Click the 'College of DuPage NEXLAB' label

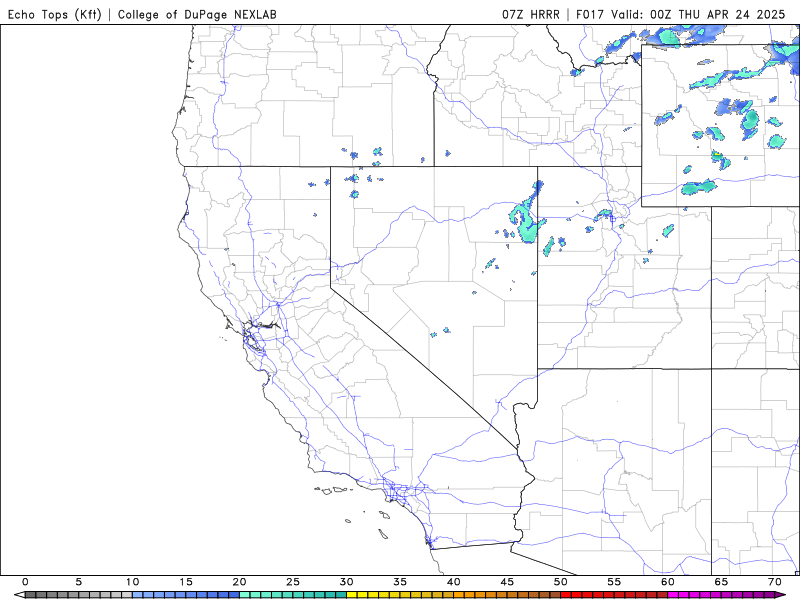pyautogui.click(x=197, y=14)
